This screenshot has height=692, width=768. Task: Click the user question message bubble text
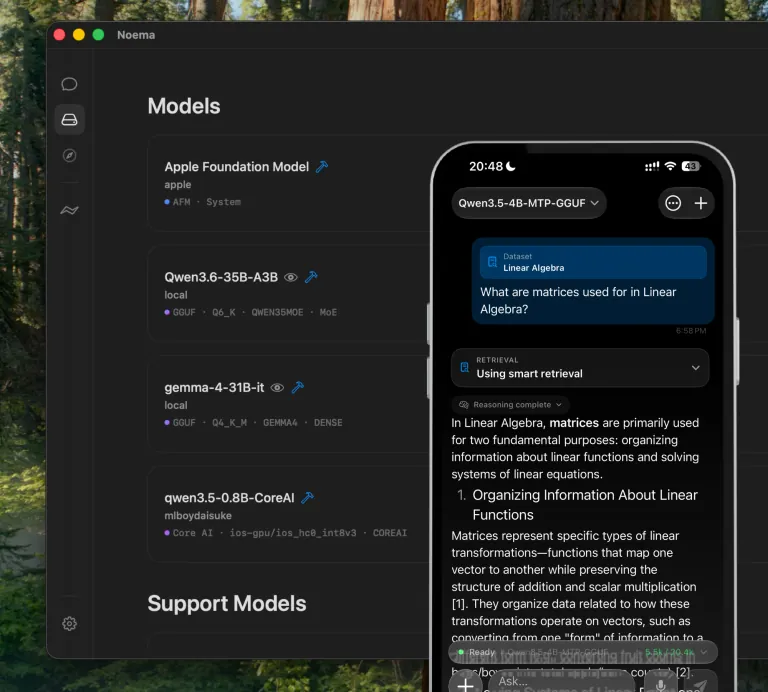coord(578,300)
